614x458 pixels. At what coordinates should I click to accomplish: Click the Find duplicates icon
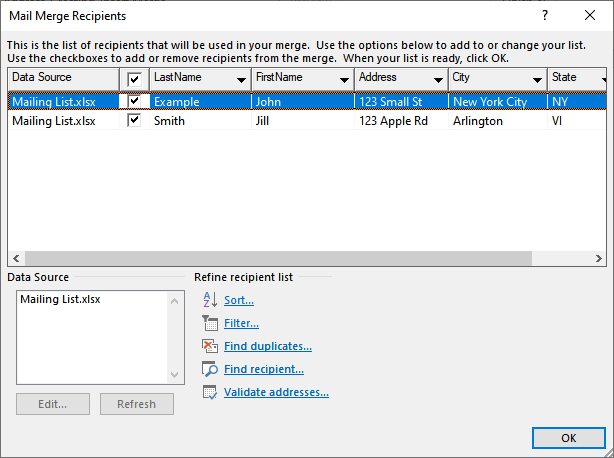click(210, 346)
